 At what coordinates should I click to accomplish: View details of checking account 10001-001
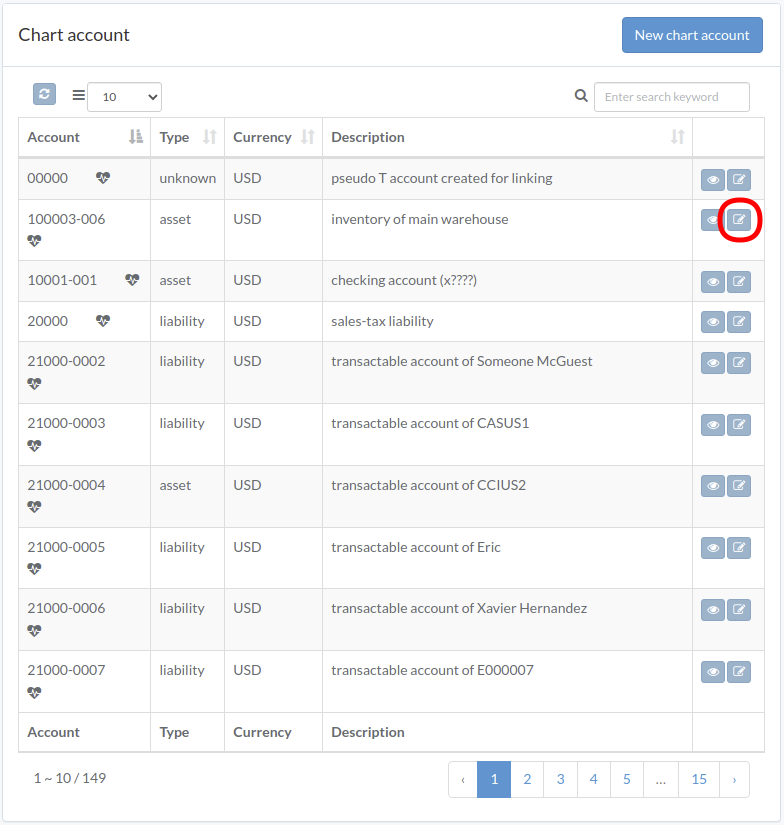(713, 281)
